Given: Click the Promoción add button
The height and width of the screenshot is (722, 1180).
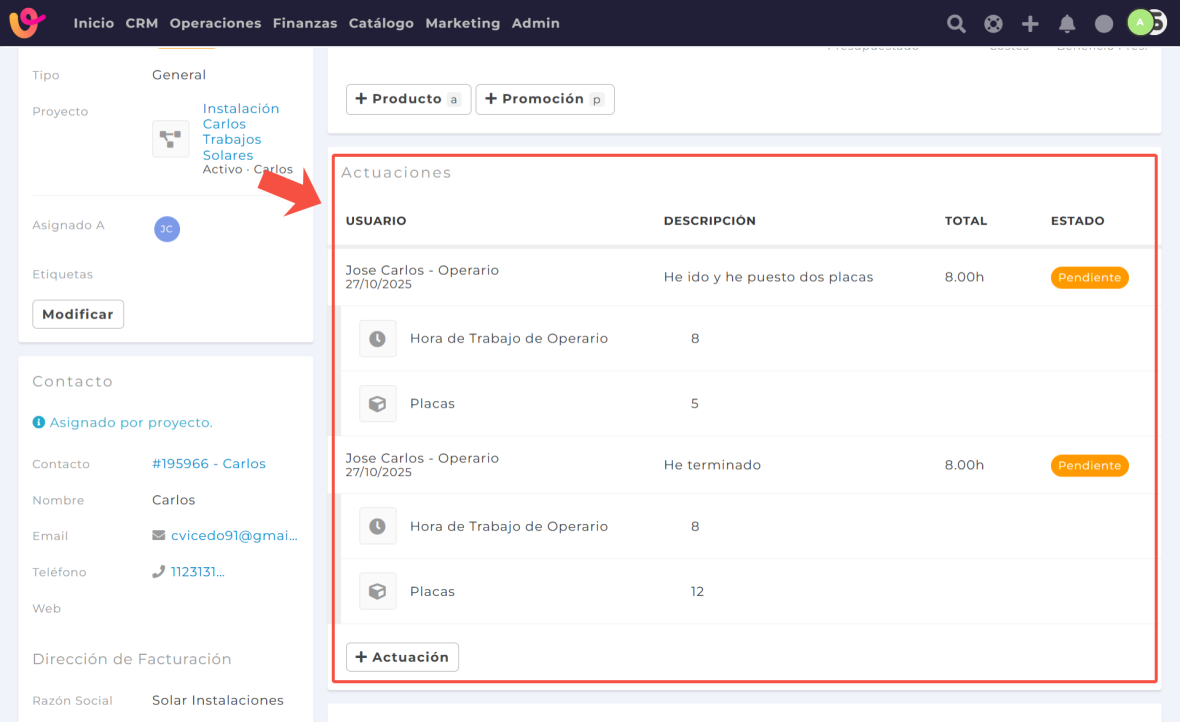Looking at the screenshot, I should tap(544, 99).
